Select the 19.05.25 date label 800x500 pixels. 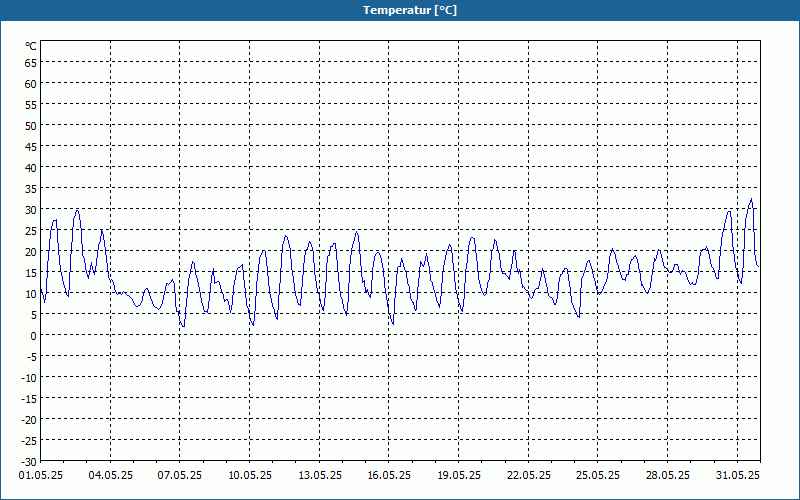(x=459, y=475)
